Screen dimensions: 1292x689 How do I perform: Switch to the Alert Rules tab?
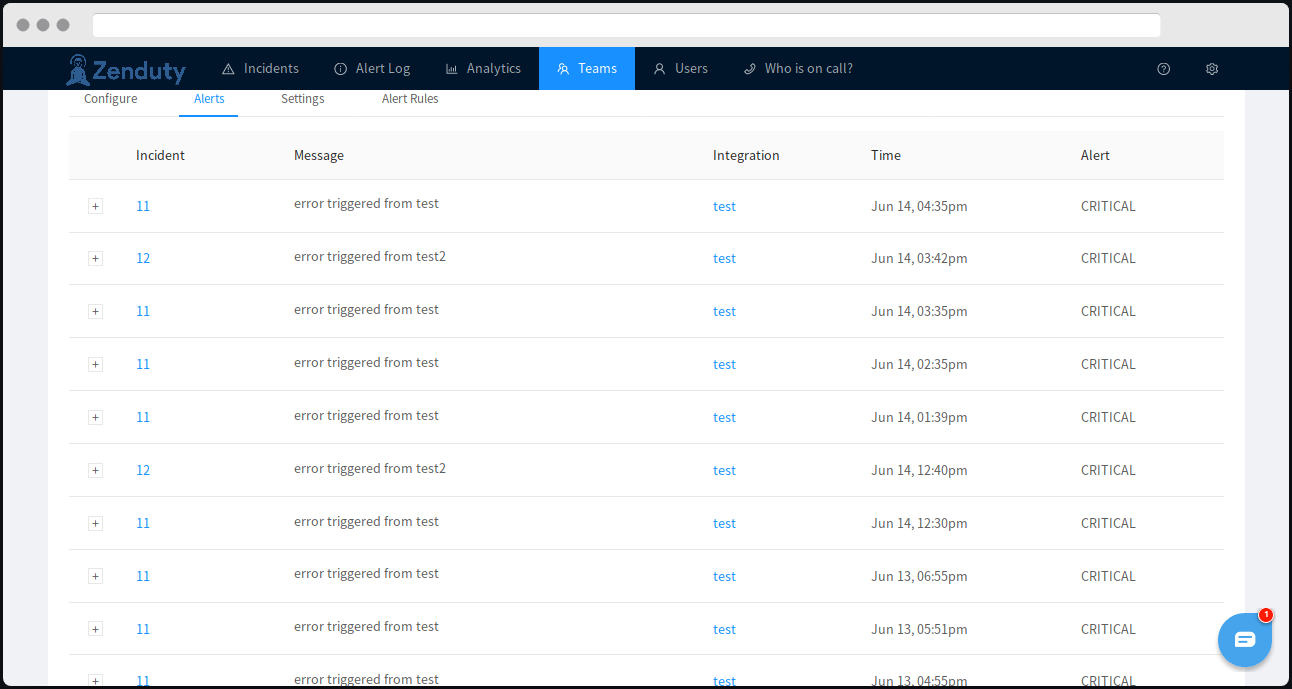(x=410, y=99)
